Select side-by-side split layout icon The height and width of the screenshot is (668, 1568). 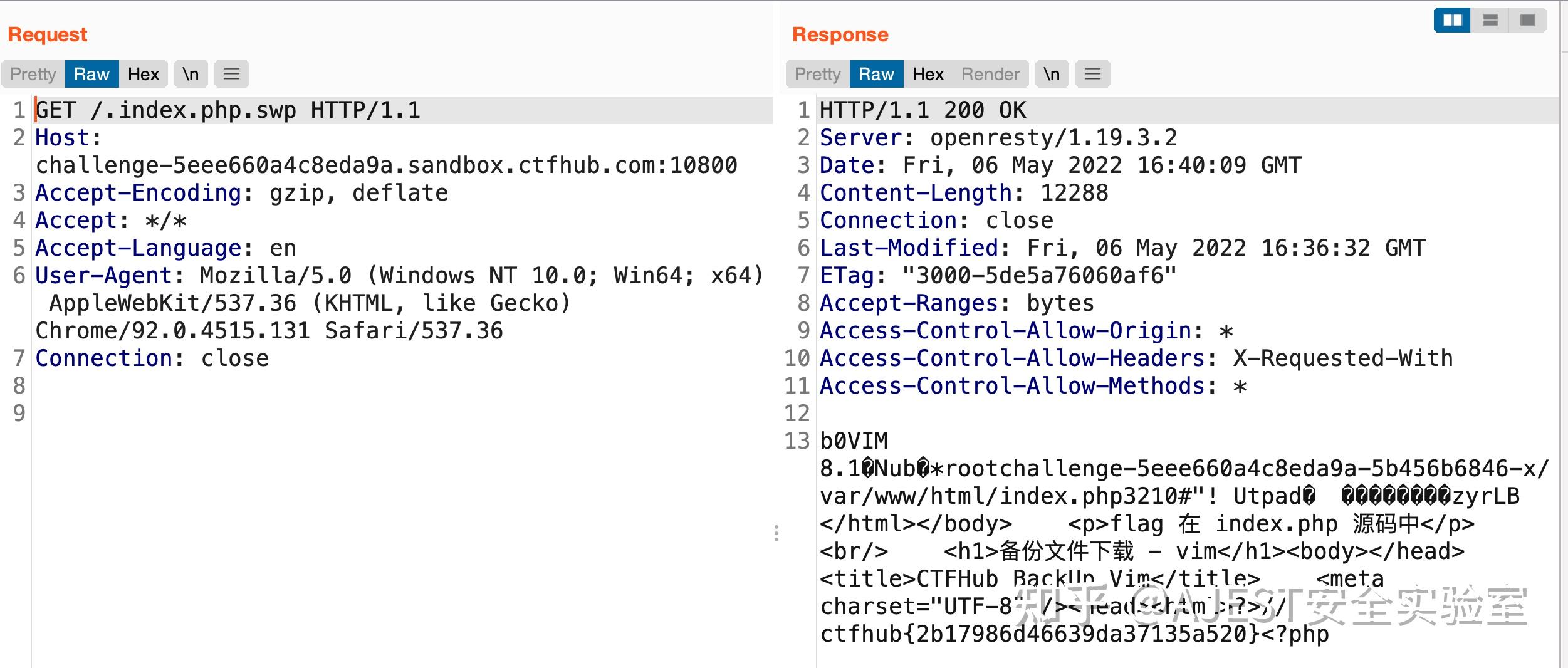click(x=1452, y=21)
